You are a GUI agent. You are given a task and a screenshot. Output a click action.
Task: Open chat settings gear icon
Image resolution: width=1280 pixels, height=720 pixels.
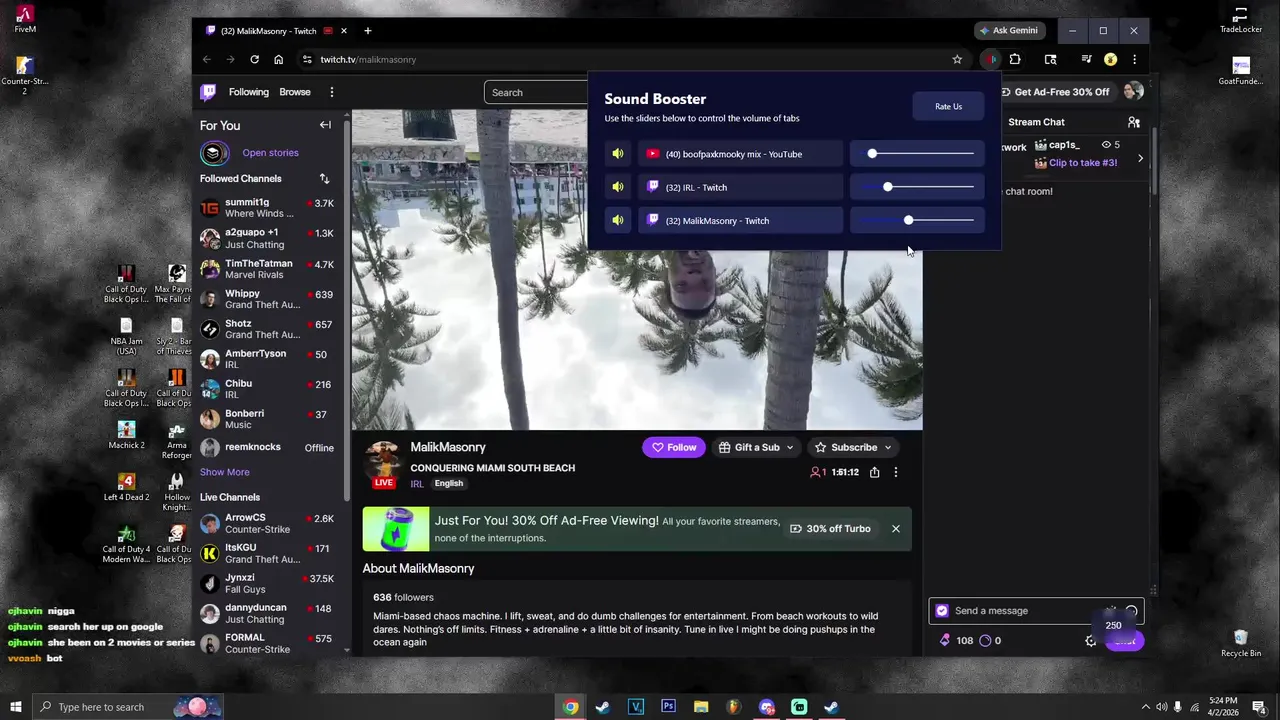pos(1091,641)
